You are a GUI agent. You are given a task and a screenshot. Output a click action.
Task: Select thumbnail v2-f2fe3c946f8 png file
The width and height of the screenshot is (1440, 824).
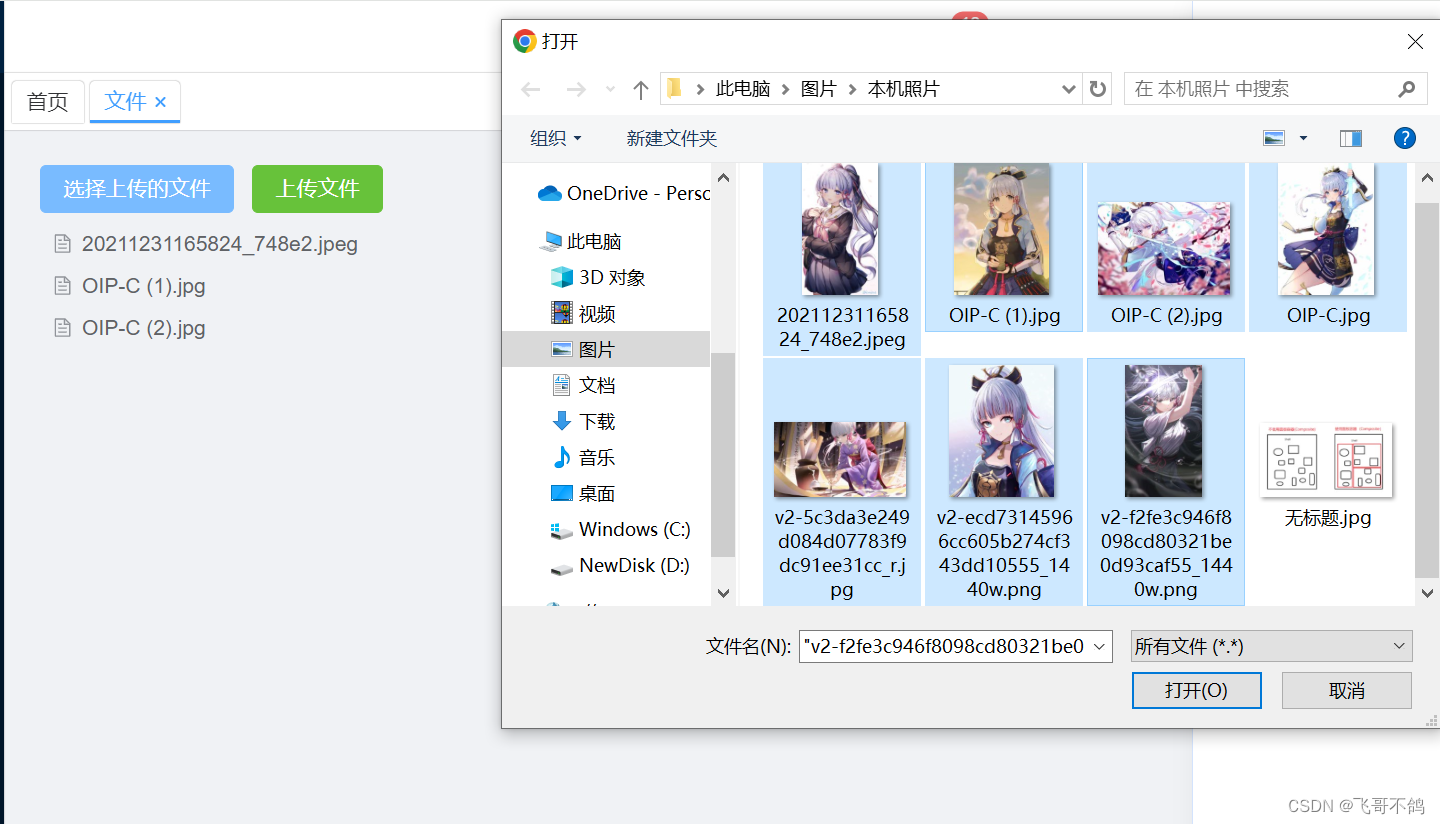1166,482
